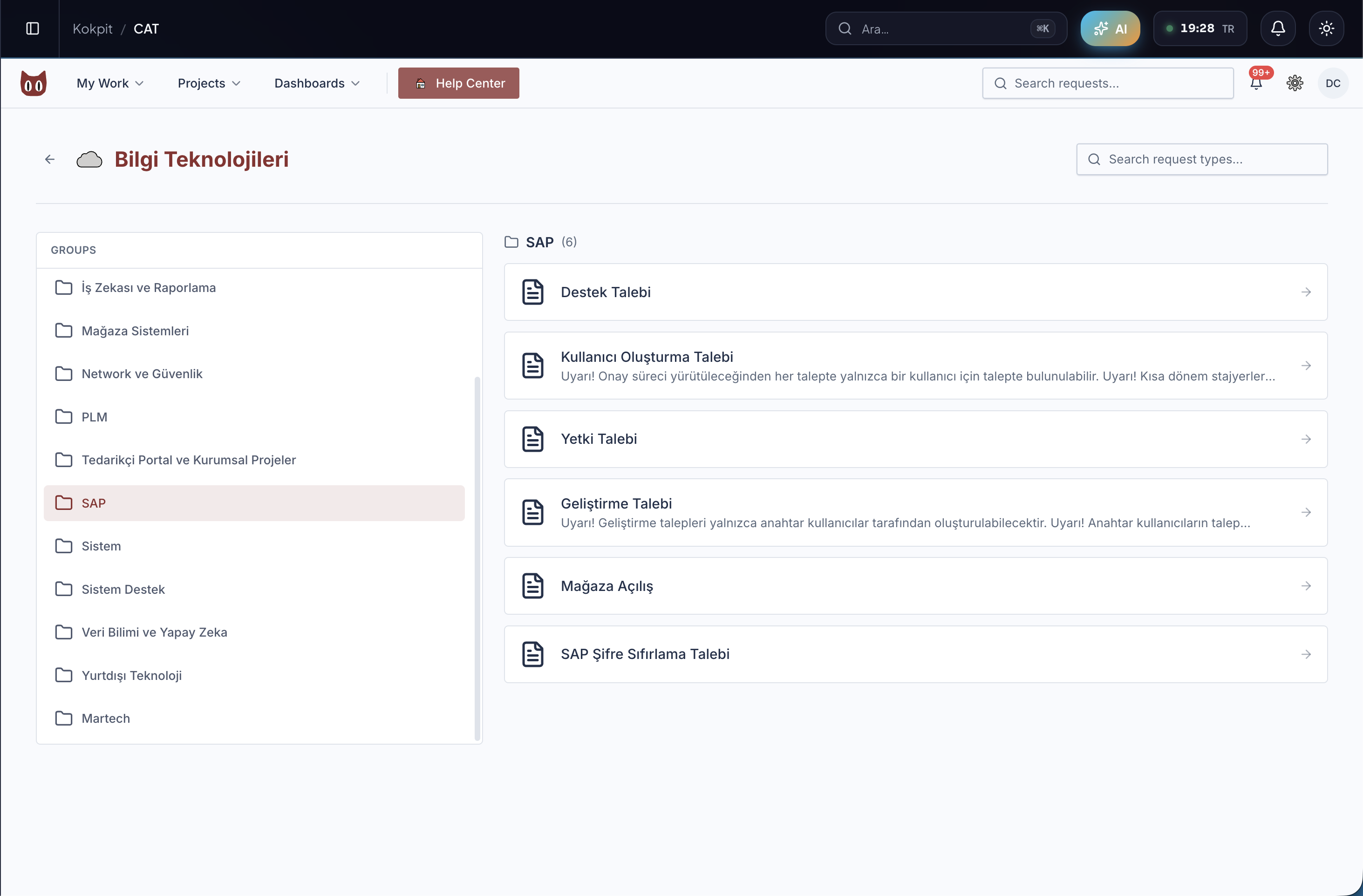Open the DC user avatar
1363x896 pixels.
coord(1333,83)
